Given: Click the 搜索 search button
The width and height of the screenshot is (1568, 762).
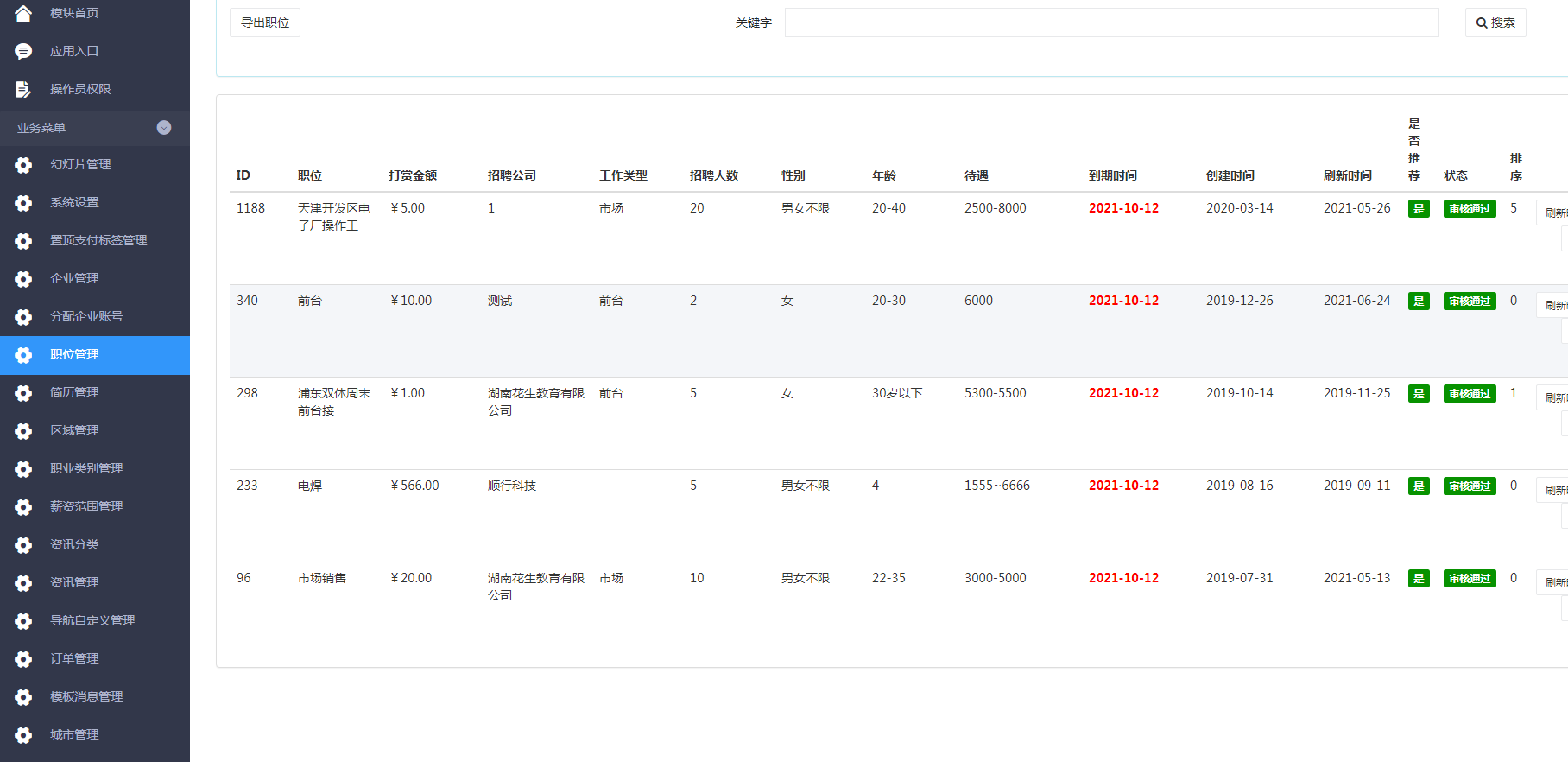Looking at the screenshot, I should pyautogui.click(x=1495, y=22).
